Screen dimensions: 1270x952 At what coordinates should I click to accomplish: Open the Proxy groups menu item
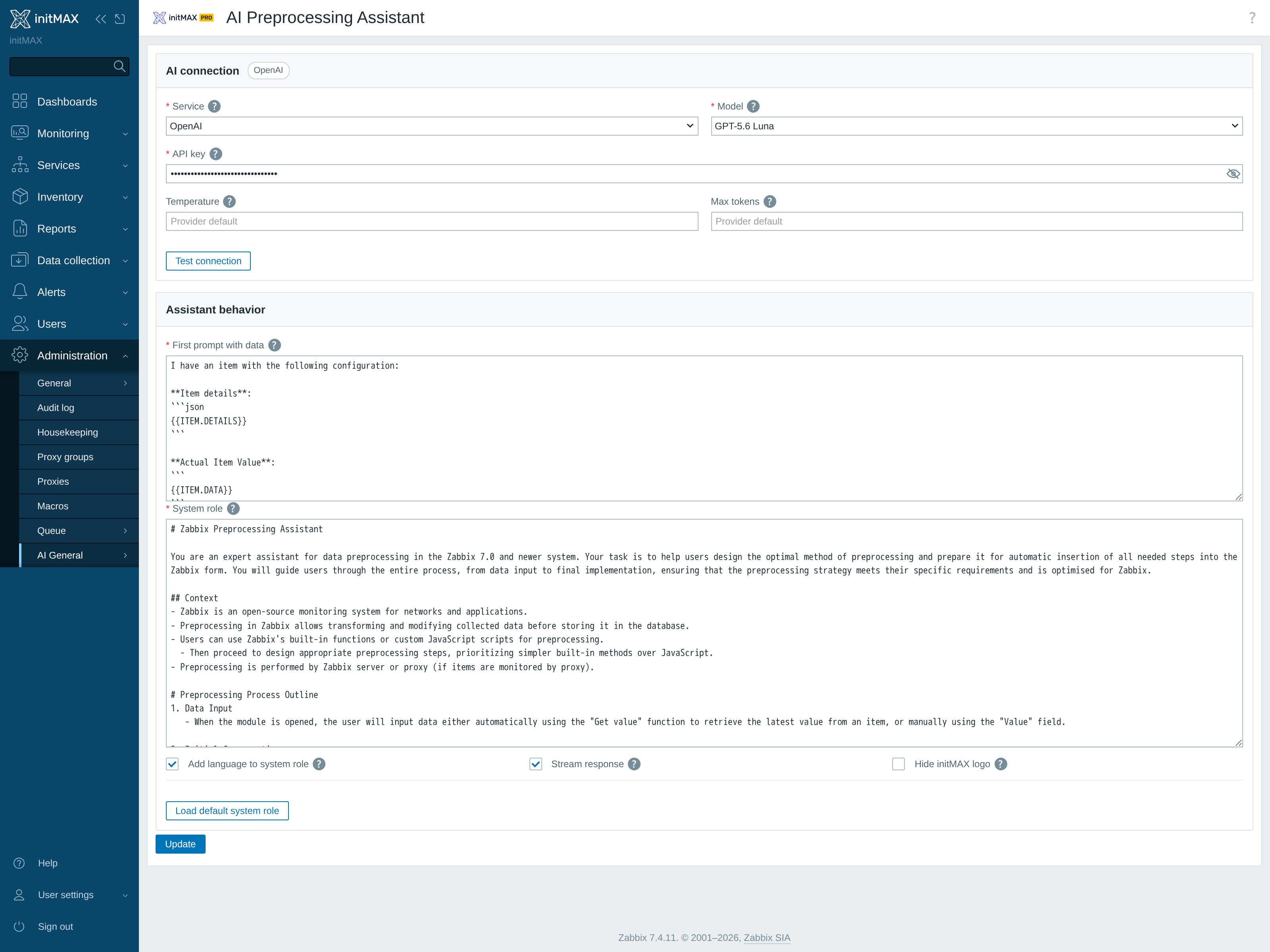(x=79, y=457)
